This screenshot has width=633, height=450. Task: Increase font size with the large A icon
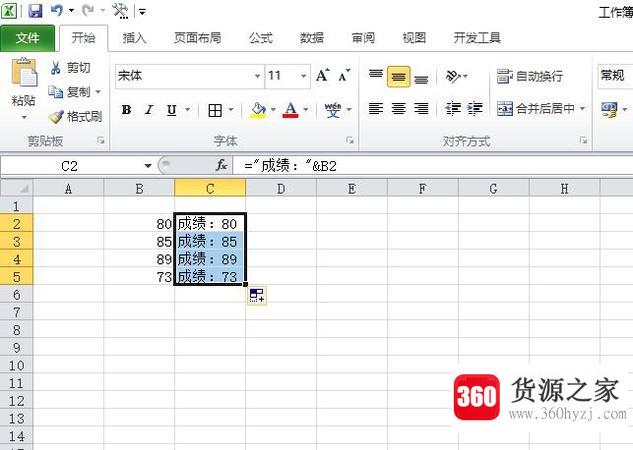point(323,75)
